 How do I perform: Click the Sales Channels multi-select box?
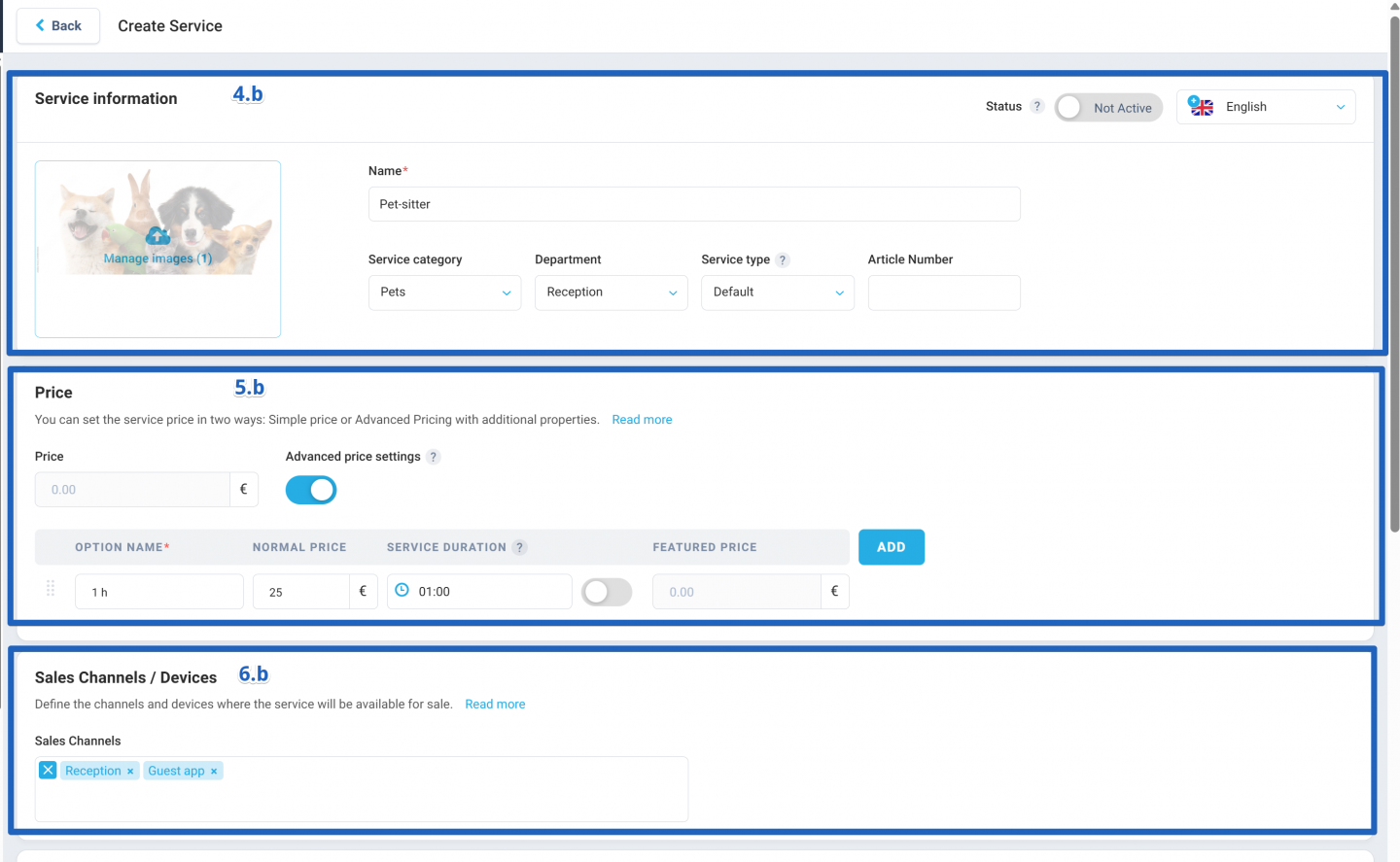click(x=362, y=789)
